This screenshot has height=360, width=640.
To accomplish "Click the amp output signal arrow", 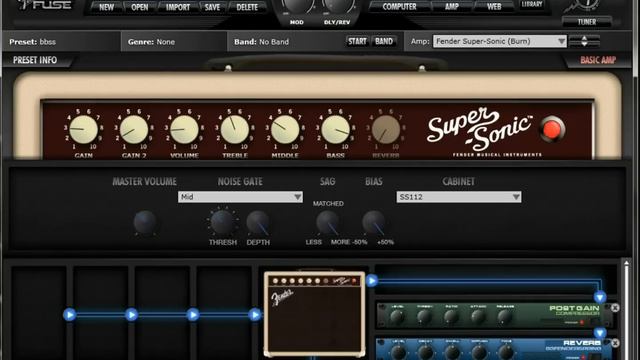I will tap(371, 281).
